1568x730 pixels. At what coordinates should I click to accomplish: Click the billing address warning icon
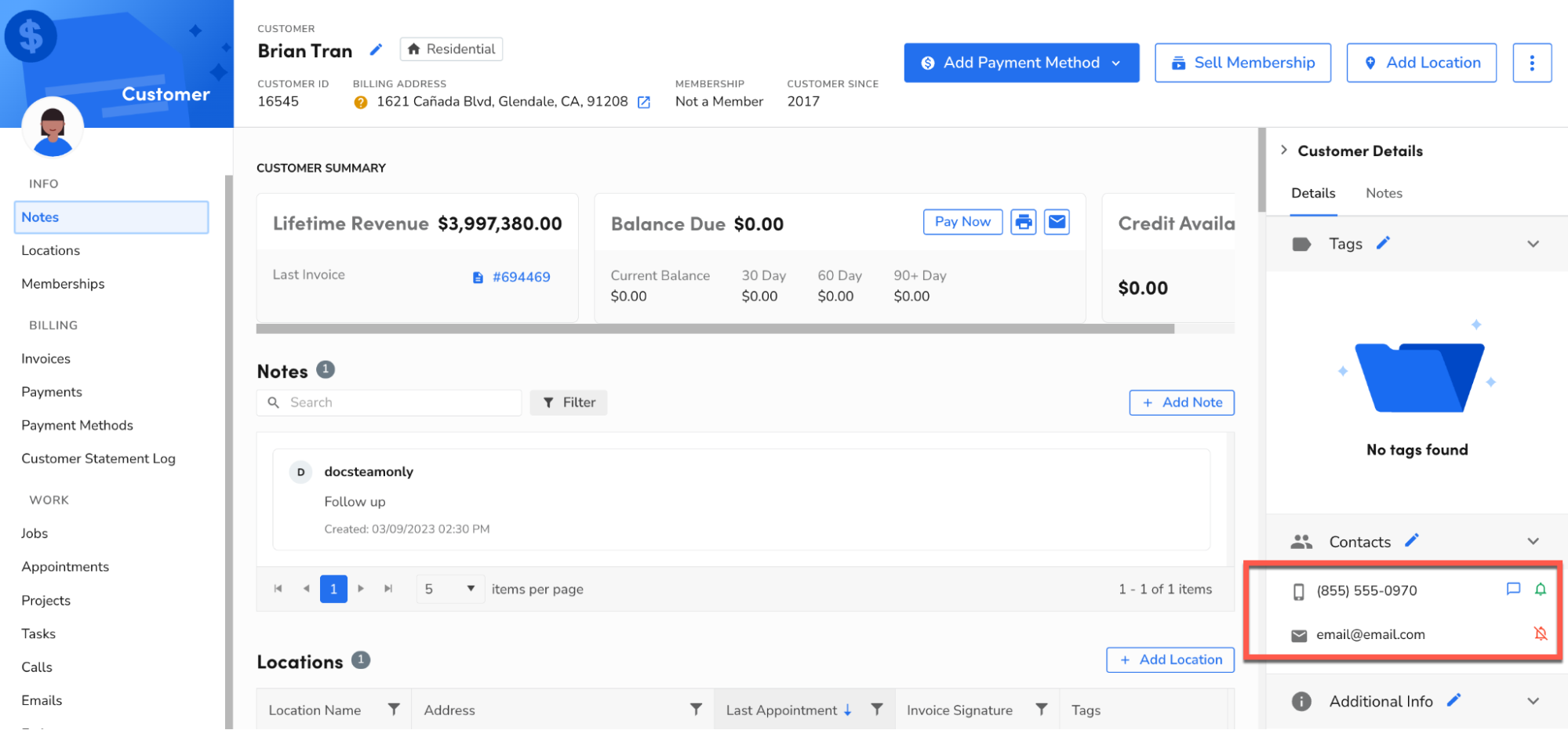coord(361,102)
